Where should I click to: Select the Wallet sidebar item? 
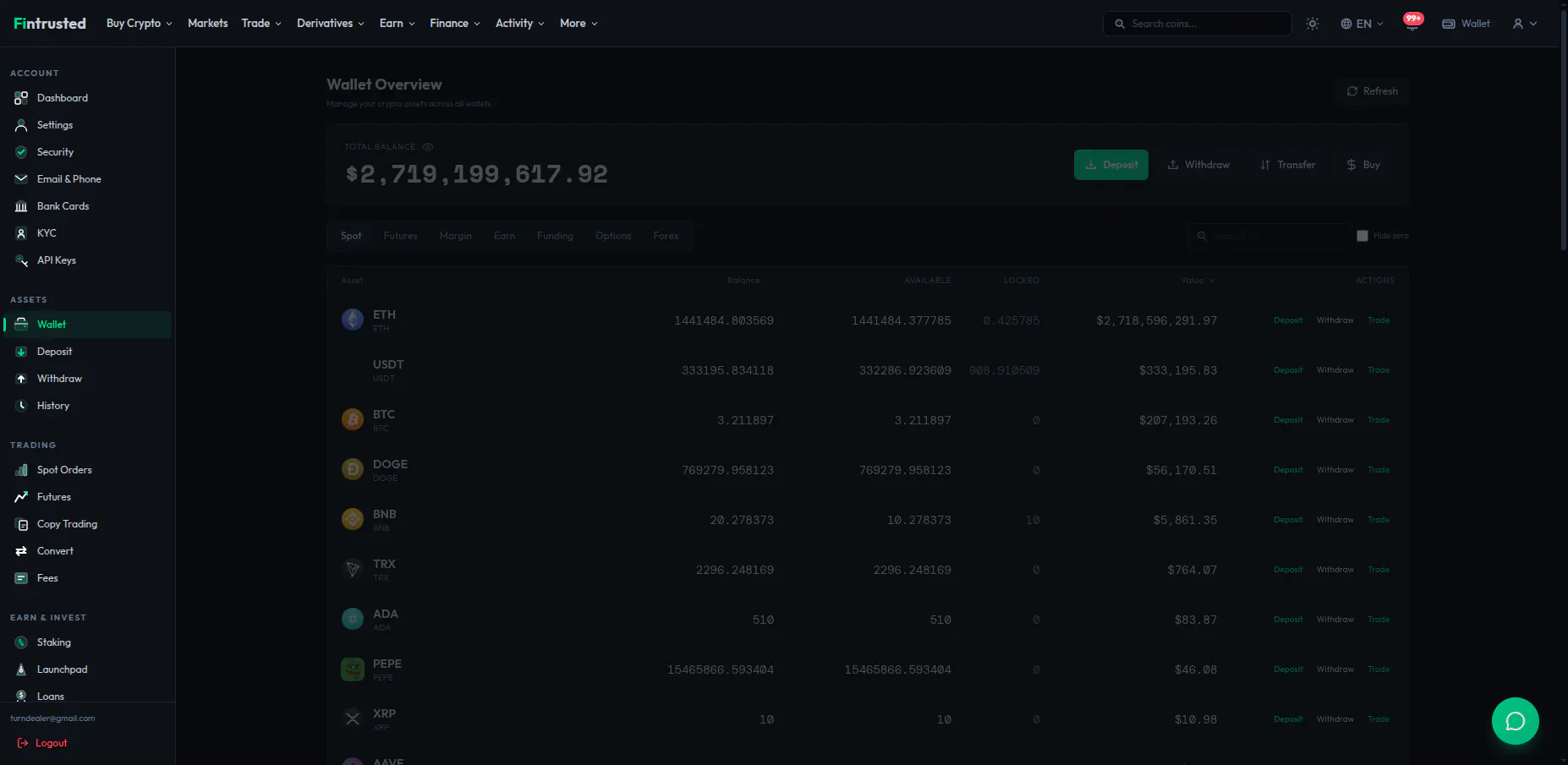[x=88, y=325]
